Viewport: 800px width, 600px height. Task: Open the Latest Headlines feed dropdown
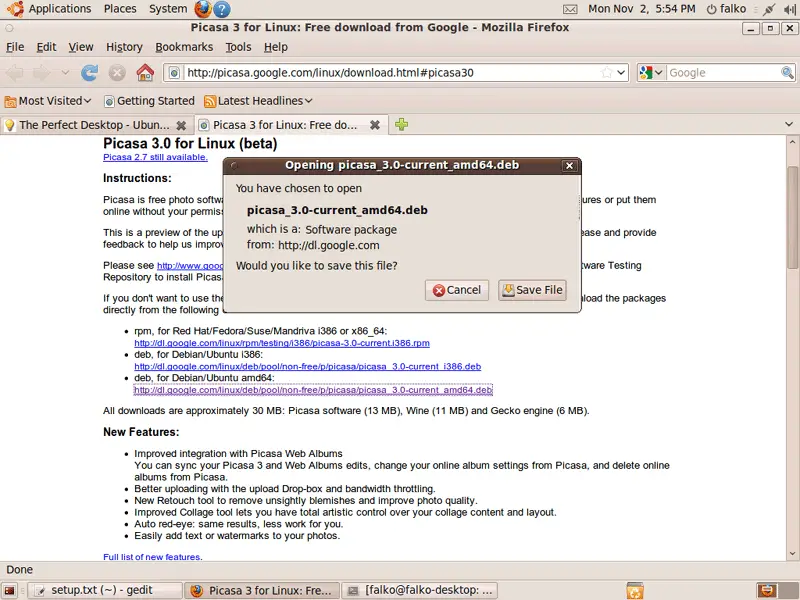point(258,101)
